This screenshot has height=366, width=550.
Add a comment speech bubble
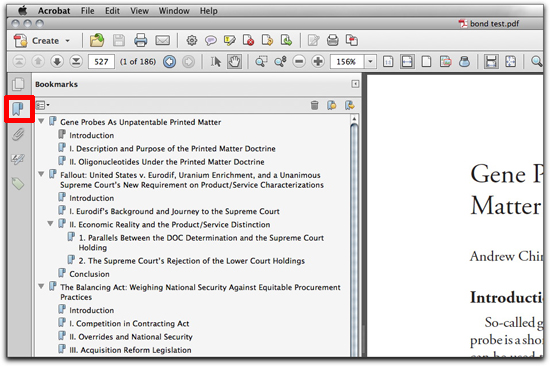210,40
